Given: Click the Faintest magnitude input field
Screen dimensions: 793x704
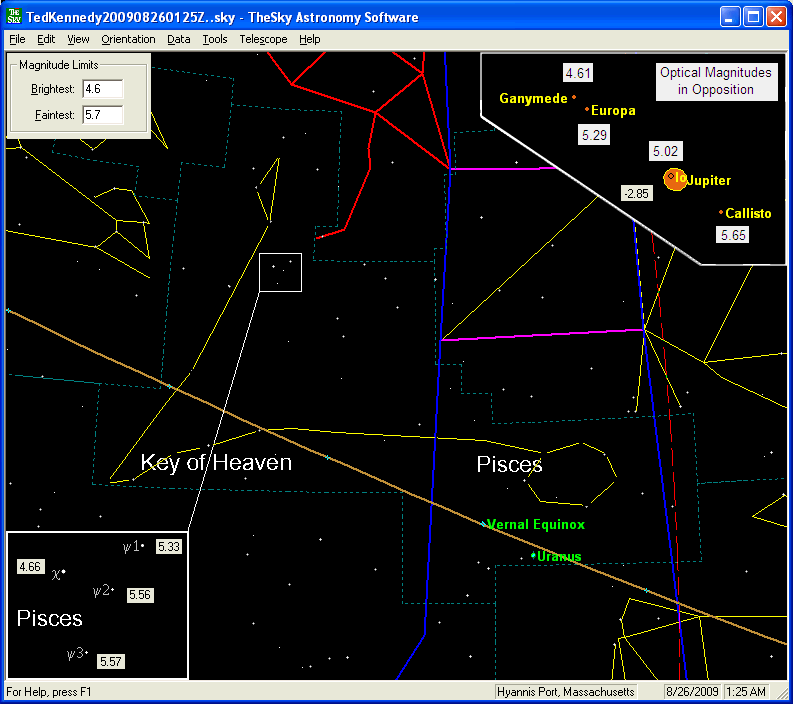Looking at the screenshot, I should tap(102, 115).
